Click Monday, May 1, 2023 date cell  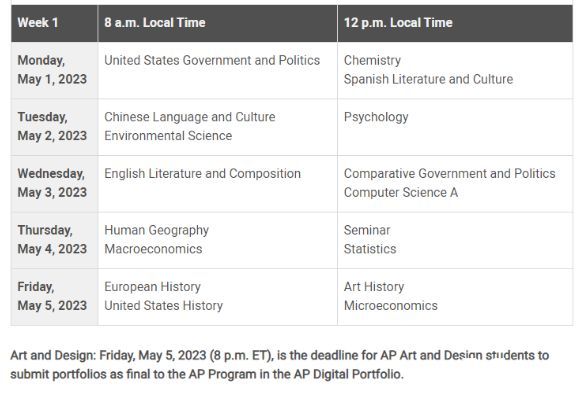[54, 70]
